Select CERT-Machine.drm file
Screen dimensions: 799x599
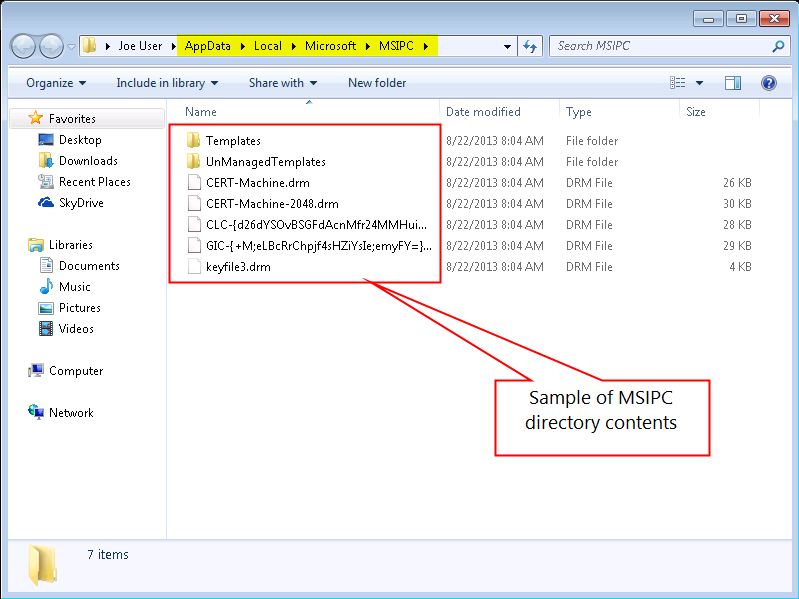(x=257, y=182)
